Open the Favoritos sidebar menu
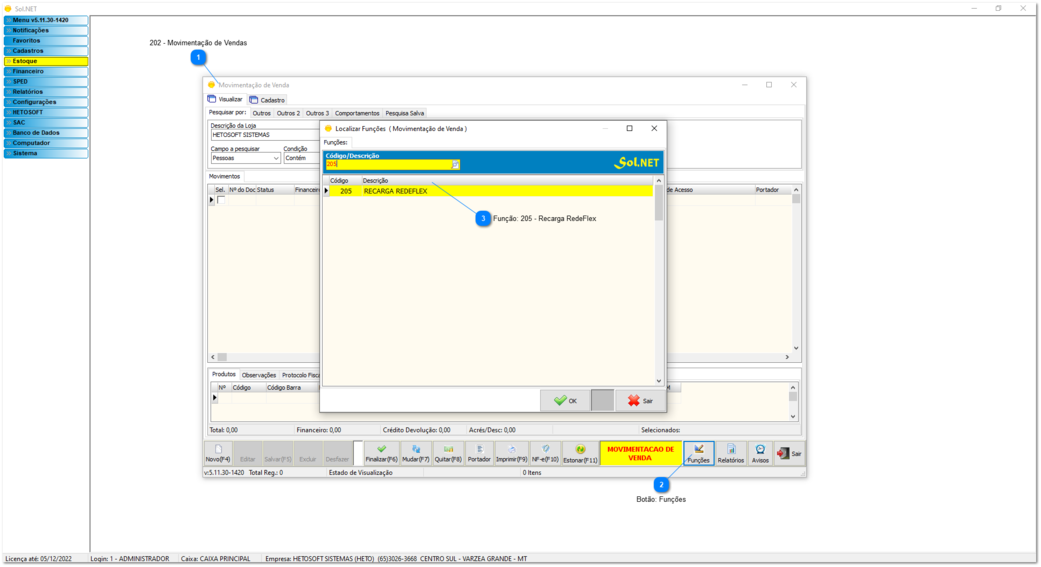Viewport: 1041px width, 567px height. tap(46, 40)
